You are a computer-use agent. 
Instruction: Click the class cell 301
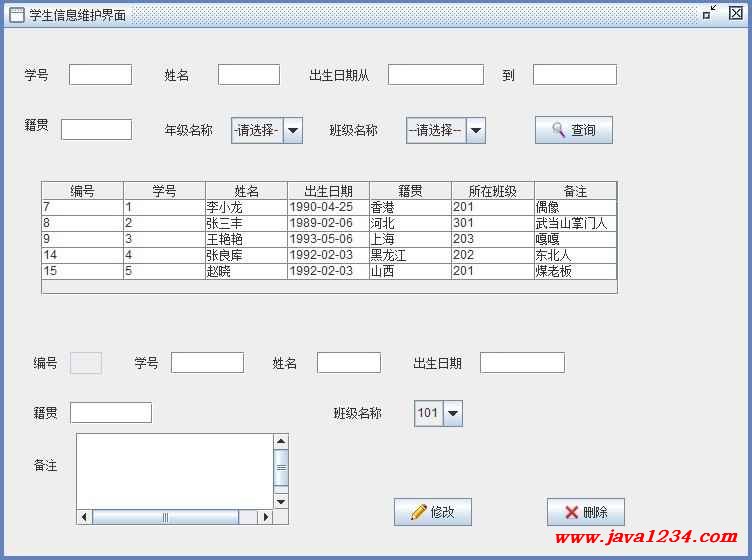point(493,223)
